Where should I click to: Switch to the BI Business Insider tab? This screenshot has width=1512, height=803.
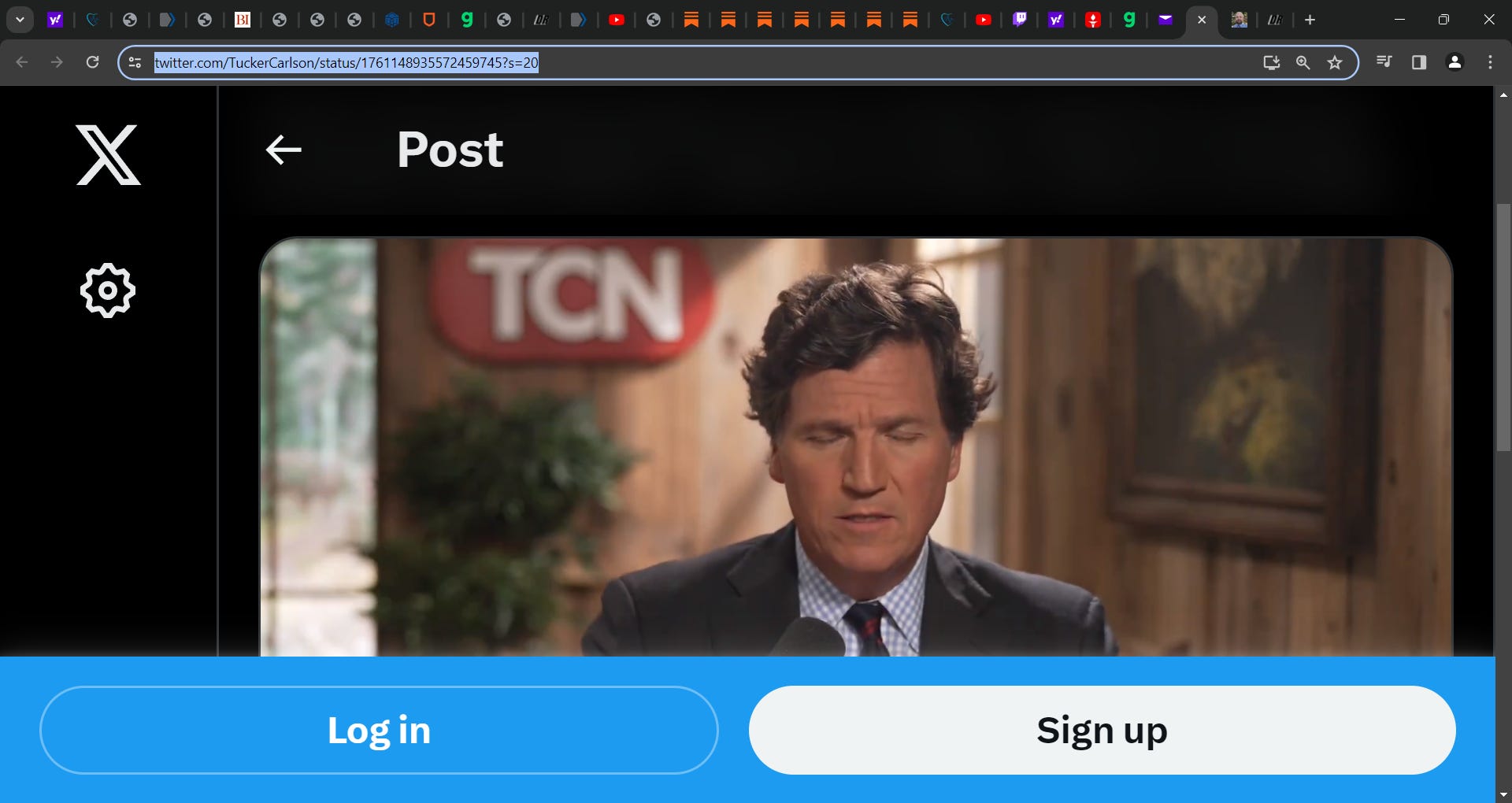243,20
